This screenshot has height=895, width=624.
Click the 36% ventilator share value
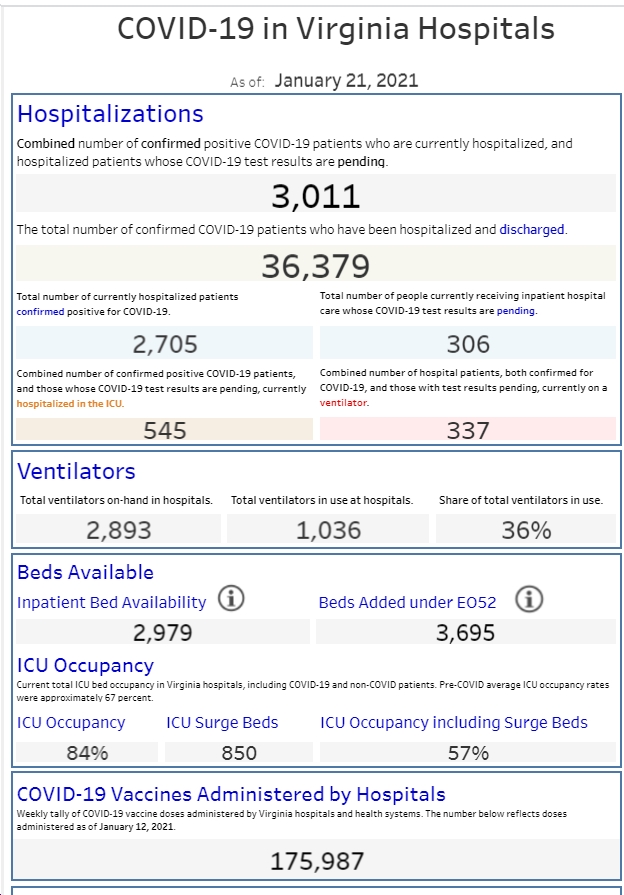click(526, 530)
